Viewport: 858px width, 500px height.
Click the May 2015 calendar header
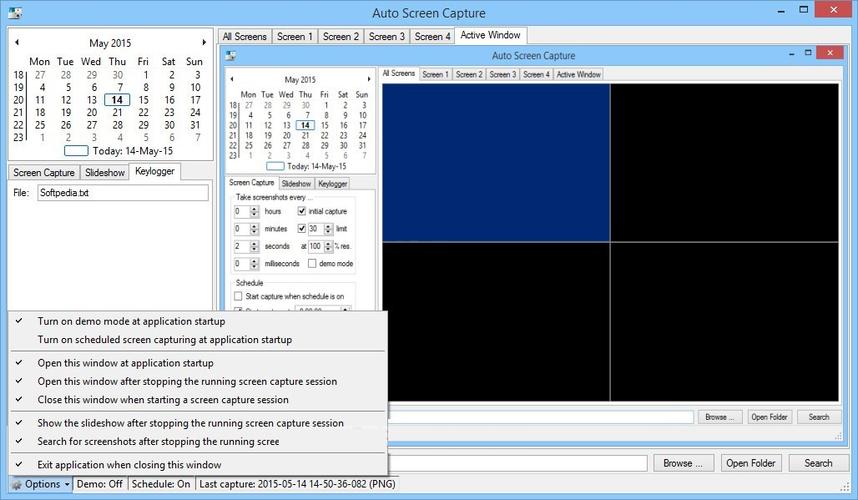pyautogui.click(x=110, y=43)
